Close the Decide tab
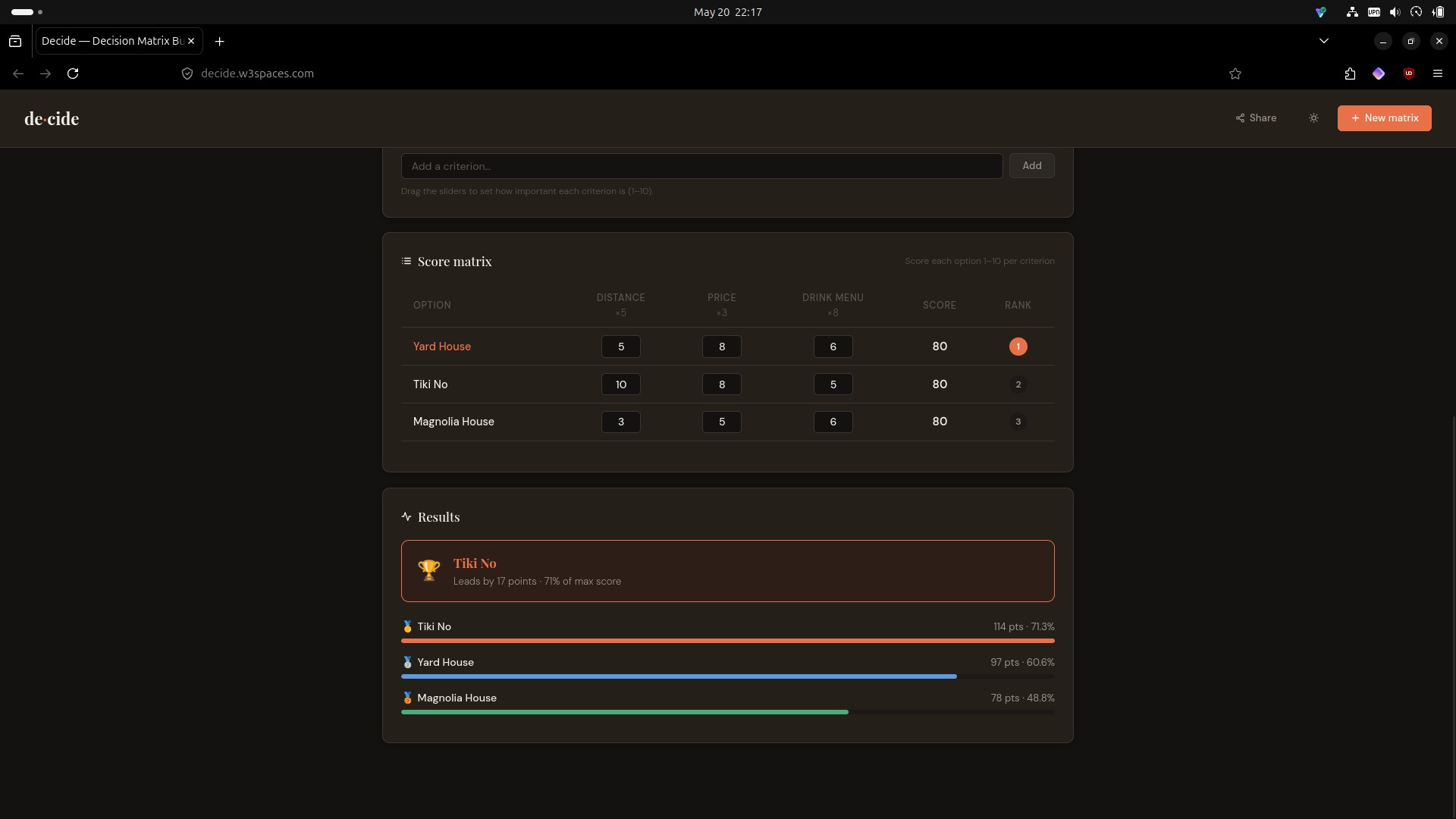 point(191,41)
